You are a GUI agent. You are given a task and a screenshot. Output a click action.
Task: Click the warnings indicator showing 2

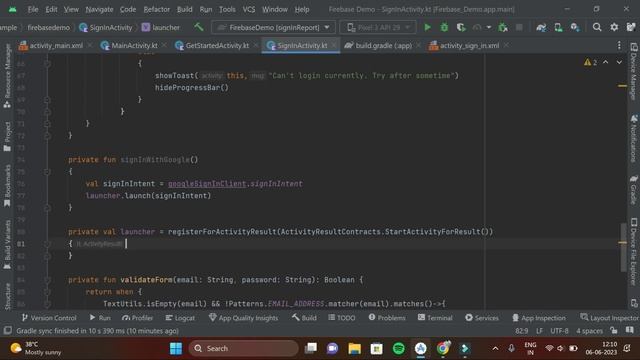click(591, 62)
